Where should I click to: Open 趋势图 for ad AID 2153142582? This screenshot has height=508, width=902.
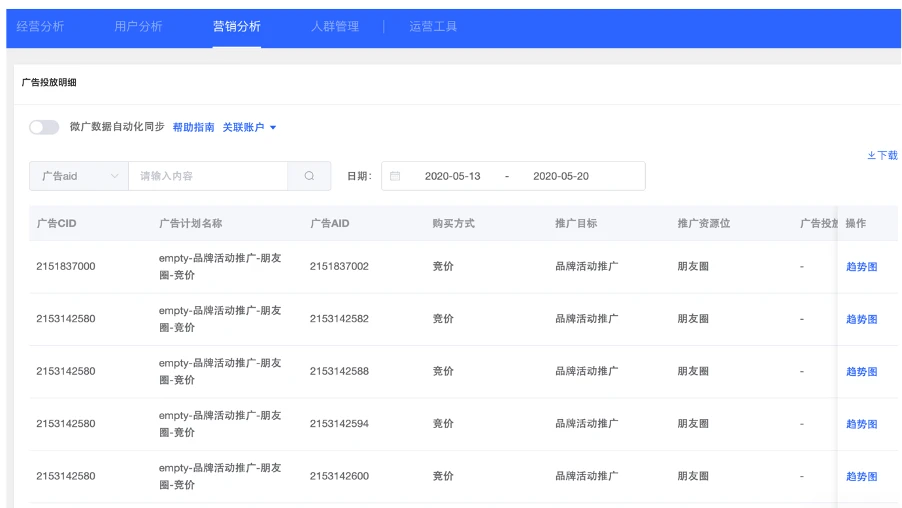point(861,319)
